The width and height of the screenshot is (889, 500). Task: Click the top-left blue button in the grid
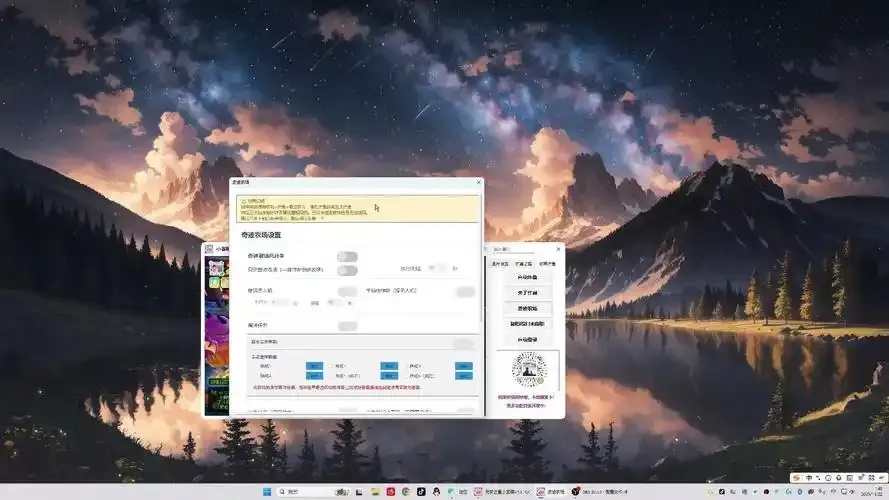click(x=314, y=366)
